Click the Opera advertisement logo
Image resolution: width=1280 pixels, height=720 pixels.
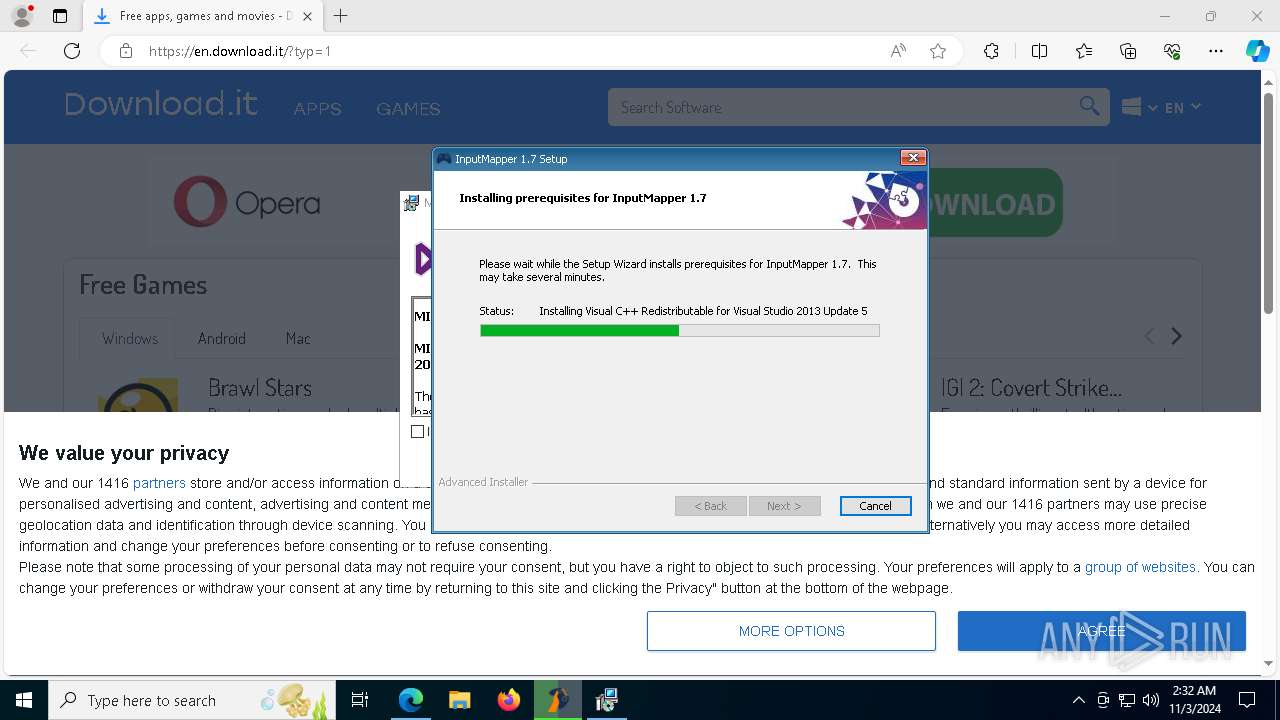(x=247, y=203)
